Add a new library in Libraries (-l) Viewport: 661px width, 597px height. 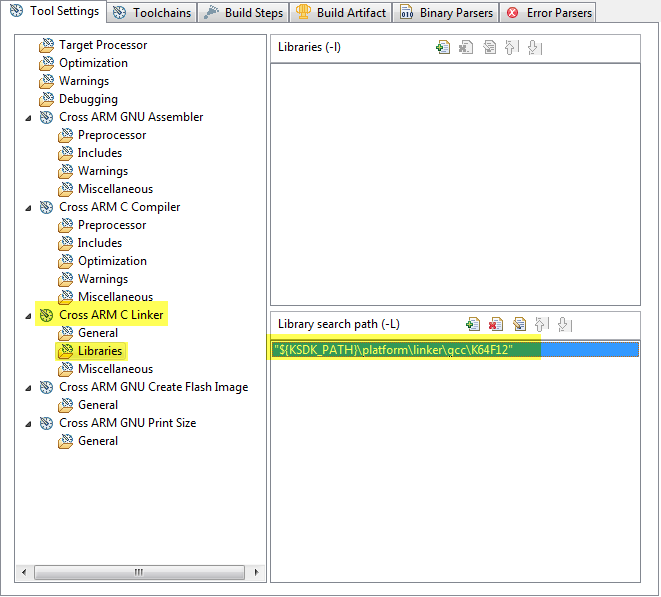443,47
